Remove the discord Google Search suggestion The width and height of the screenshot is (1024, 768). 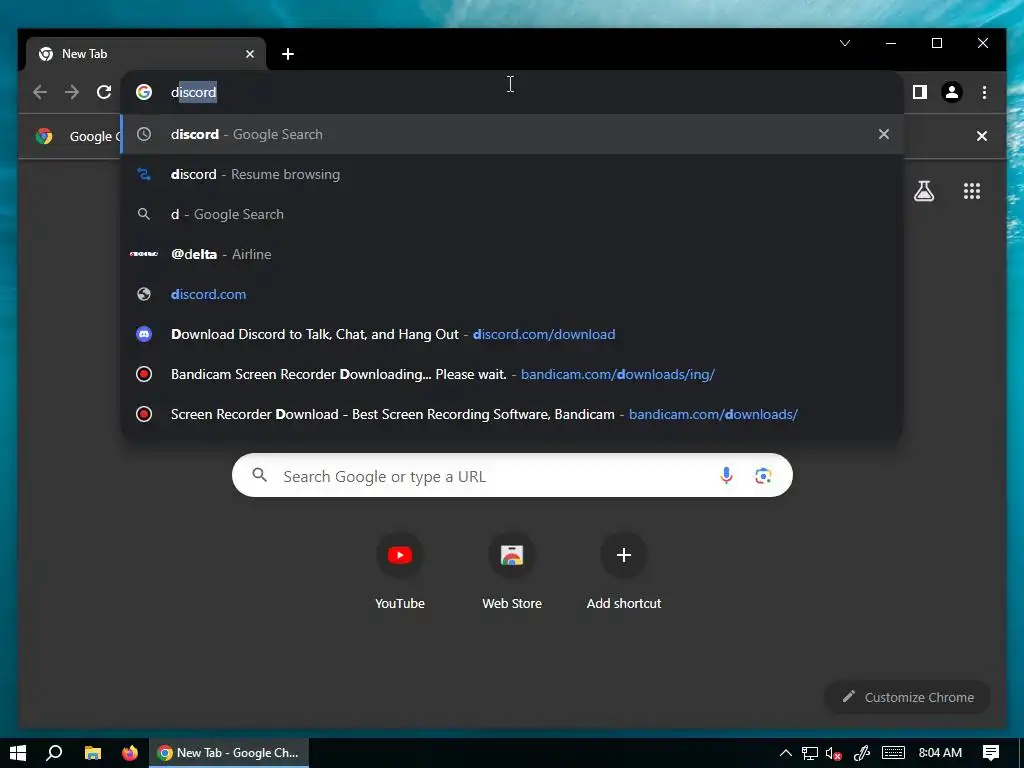pyautogui.click(x=884, y=135)
